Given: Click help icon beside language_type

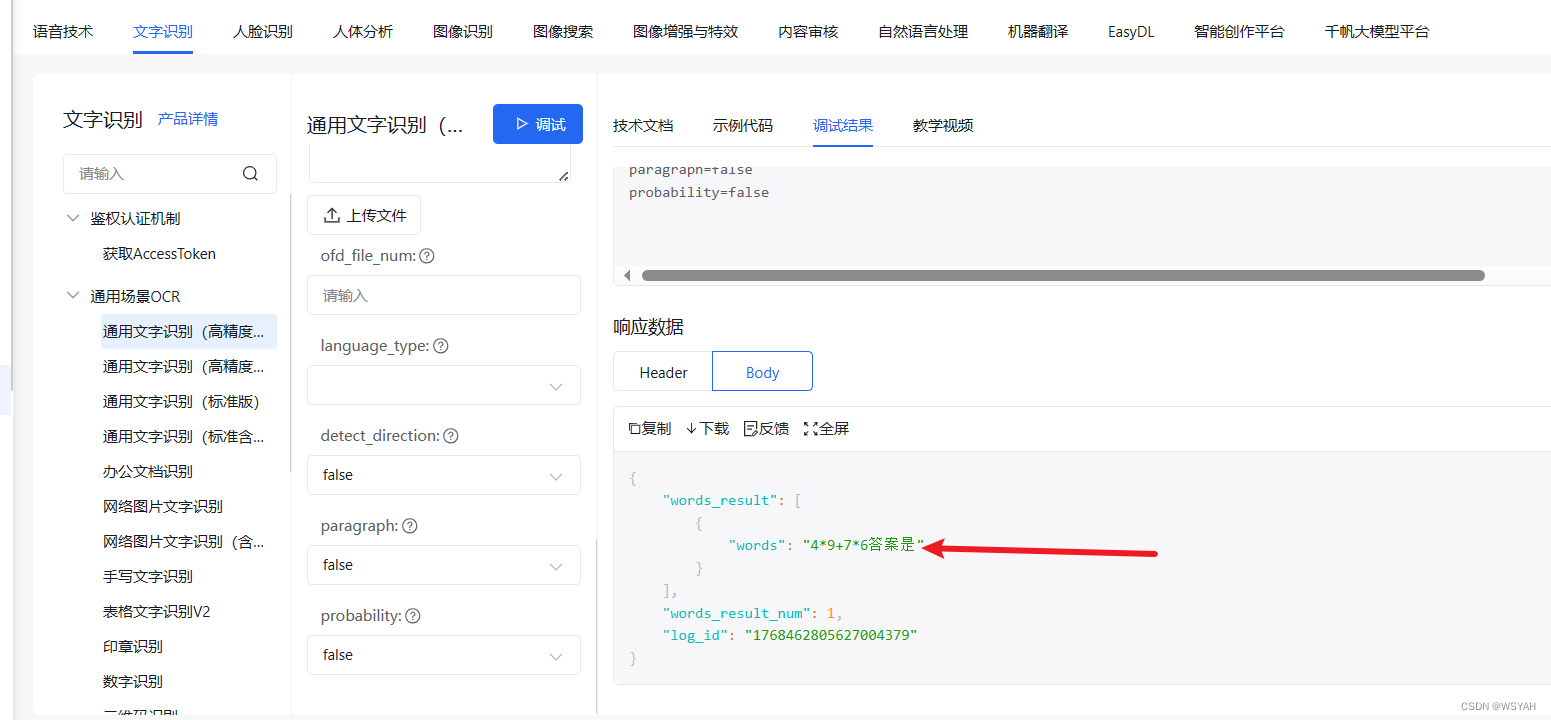Looking at the screenshot, I should 440,346.
